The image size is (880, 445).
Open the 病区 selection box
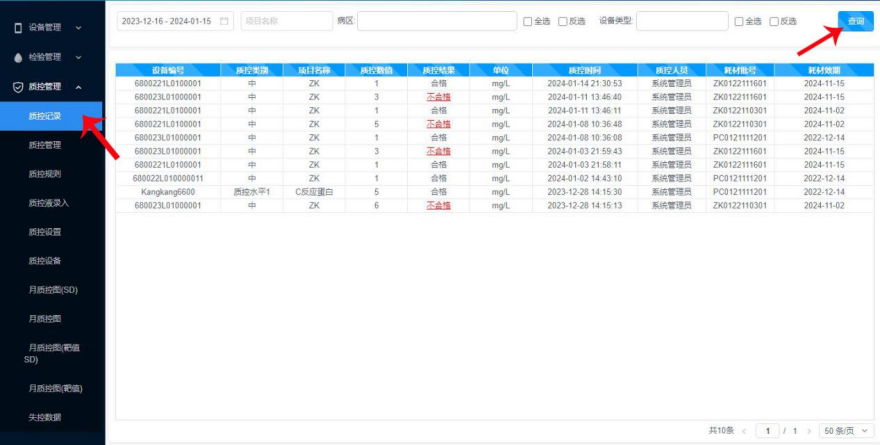[437, 21]
